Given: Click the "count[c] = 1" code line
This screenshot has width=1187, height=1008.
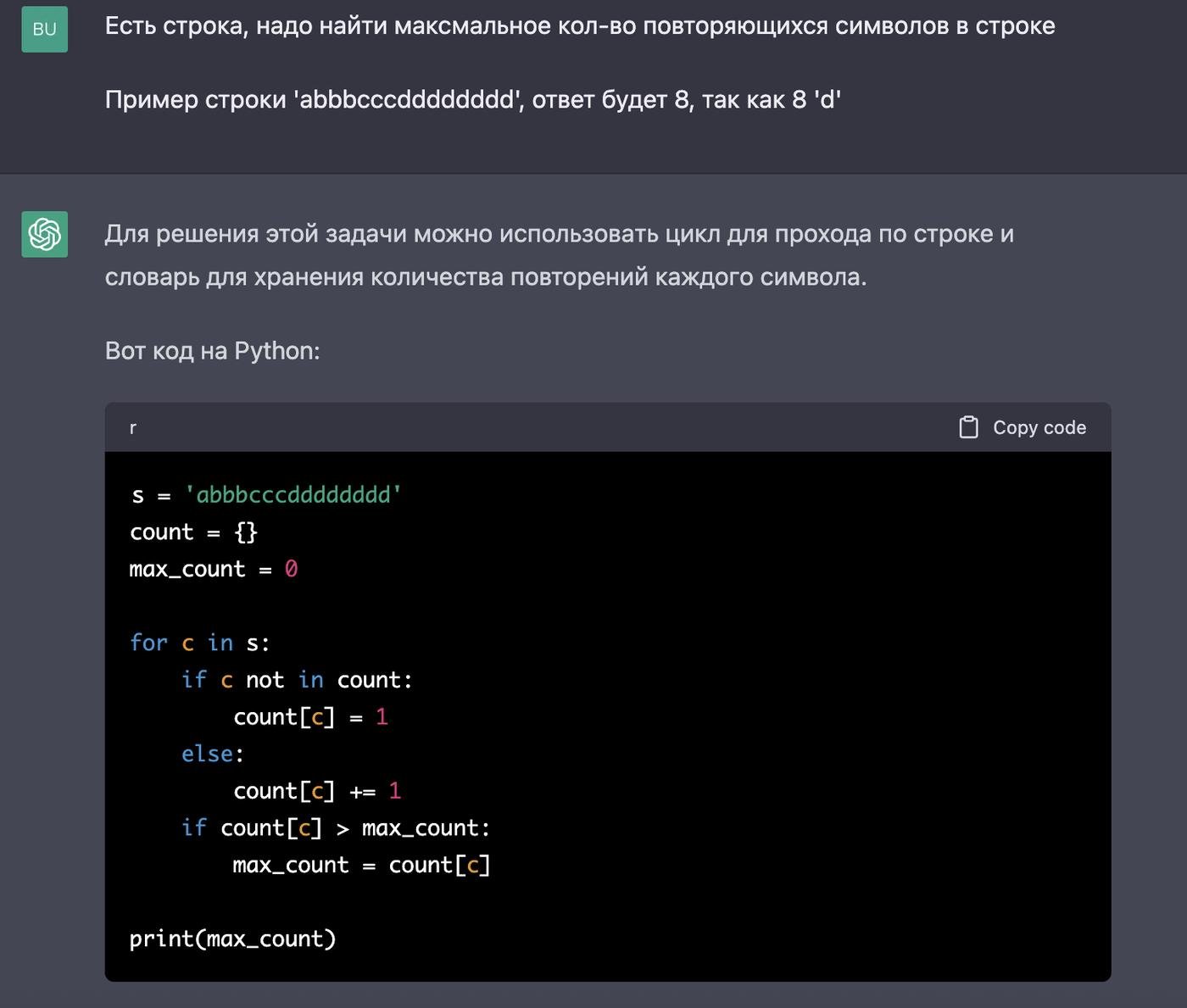Looking at the screenshot, I should tap(310, 717).
